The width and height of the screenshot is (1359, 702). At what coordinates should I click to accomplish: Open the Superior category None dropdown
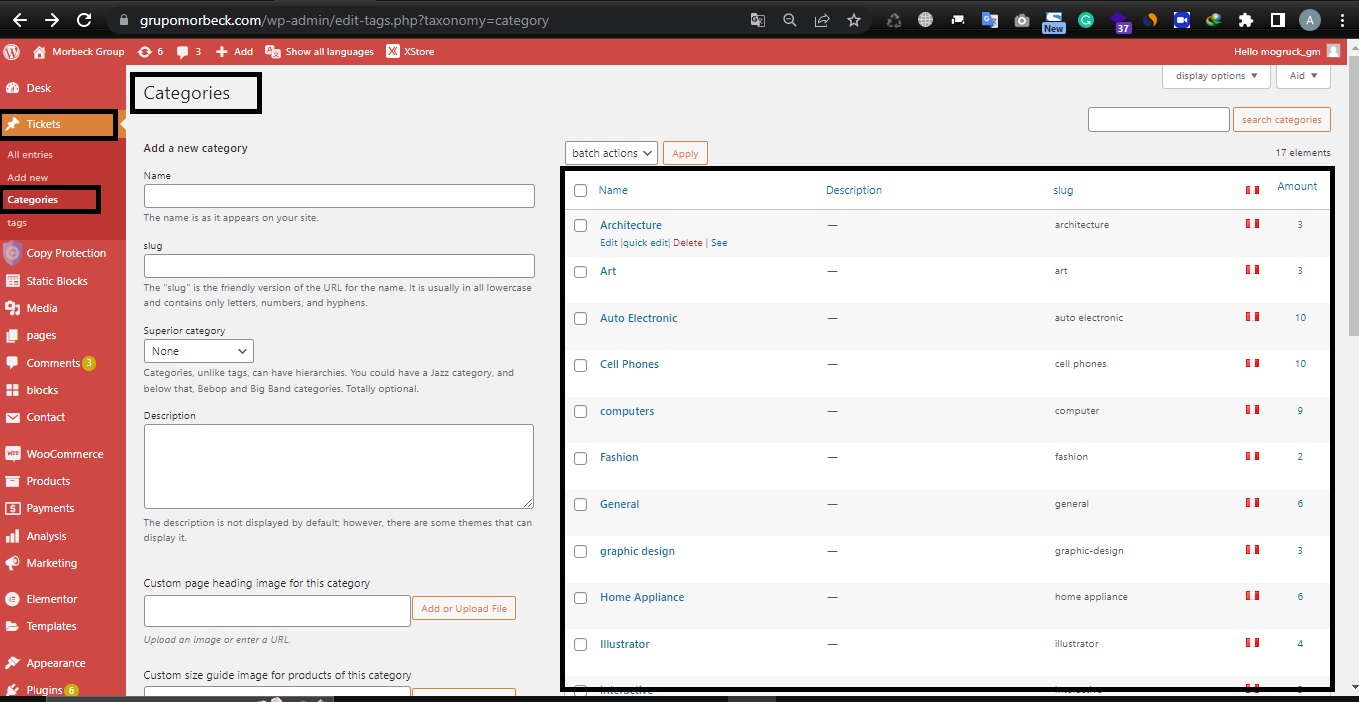[x=198, y=351]
